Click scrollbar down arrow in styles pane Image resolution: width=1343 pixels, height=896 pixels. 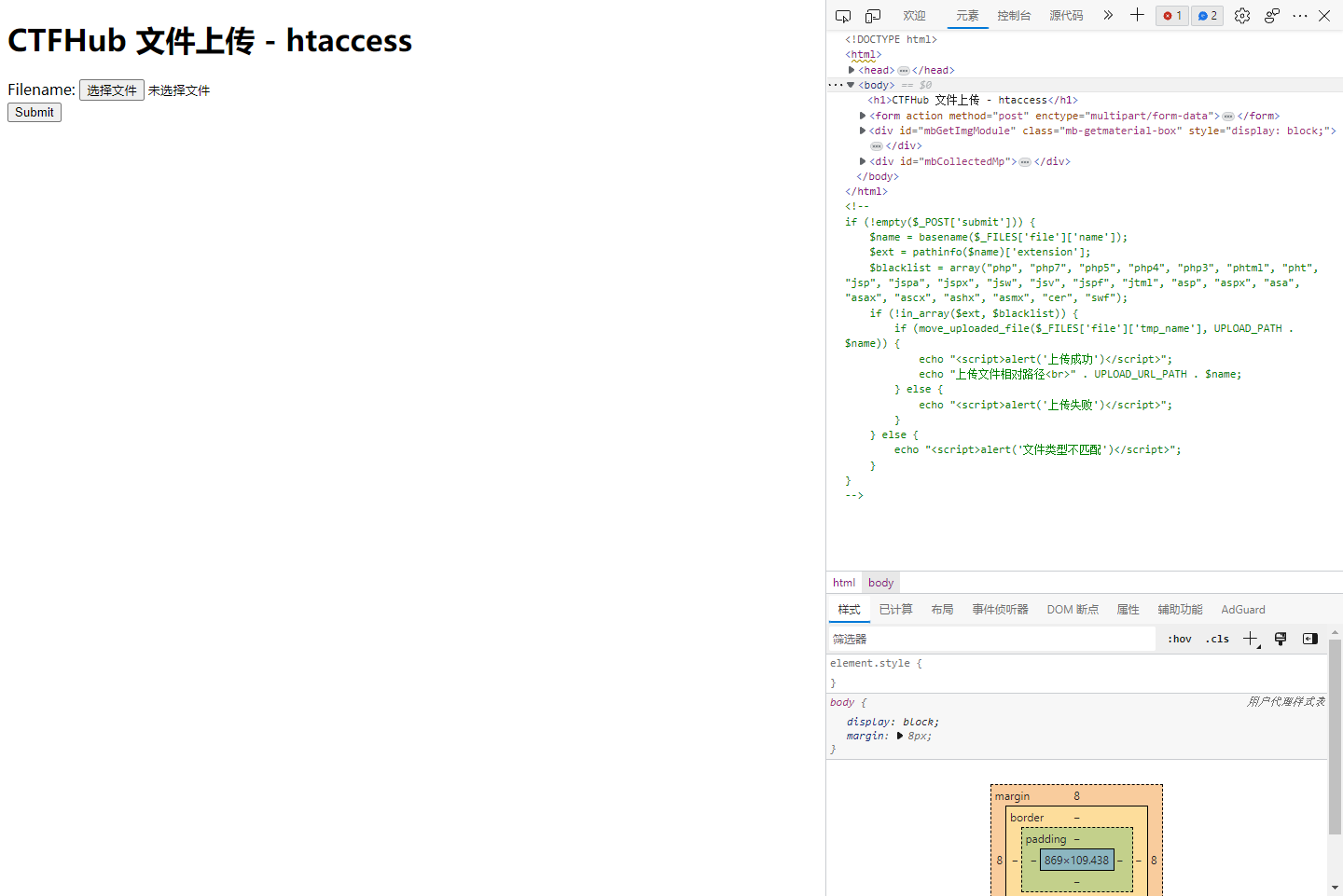tap(1335, 888)
